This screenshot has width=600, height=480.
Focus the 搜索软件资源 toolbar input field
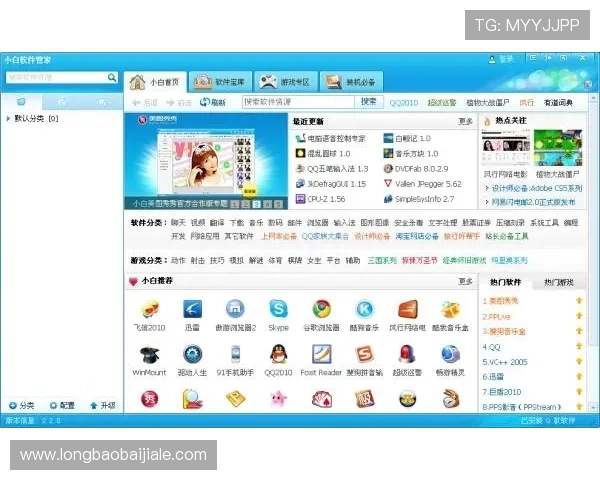click(x=298, y=102)
